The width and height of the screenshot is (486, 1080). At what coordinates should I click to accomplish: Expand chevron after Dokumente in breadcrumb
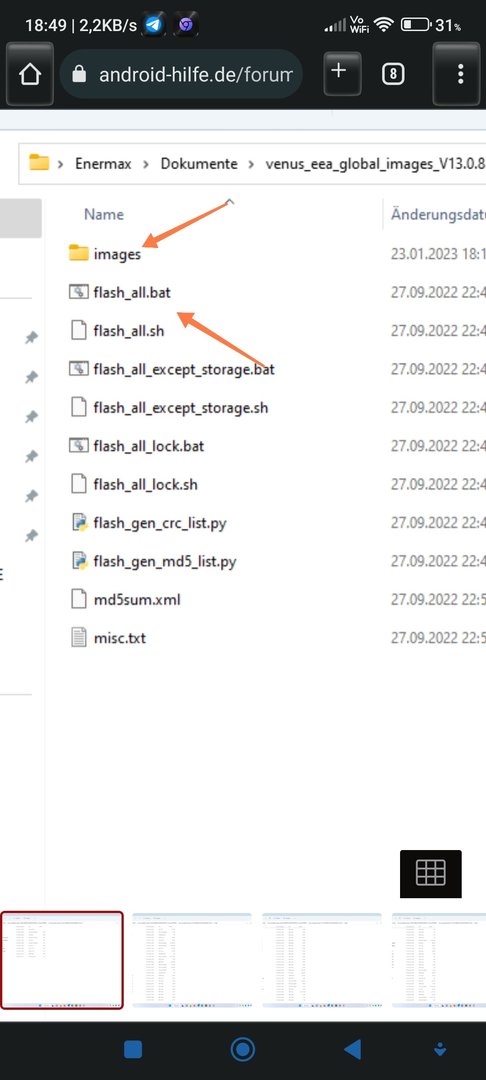tap(251, 164)
